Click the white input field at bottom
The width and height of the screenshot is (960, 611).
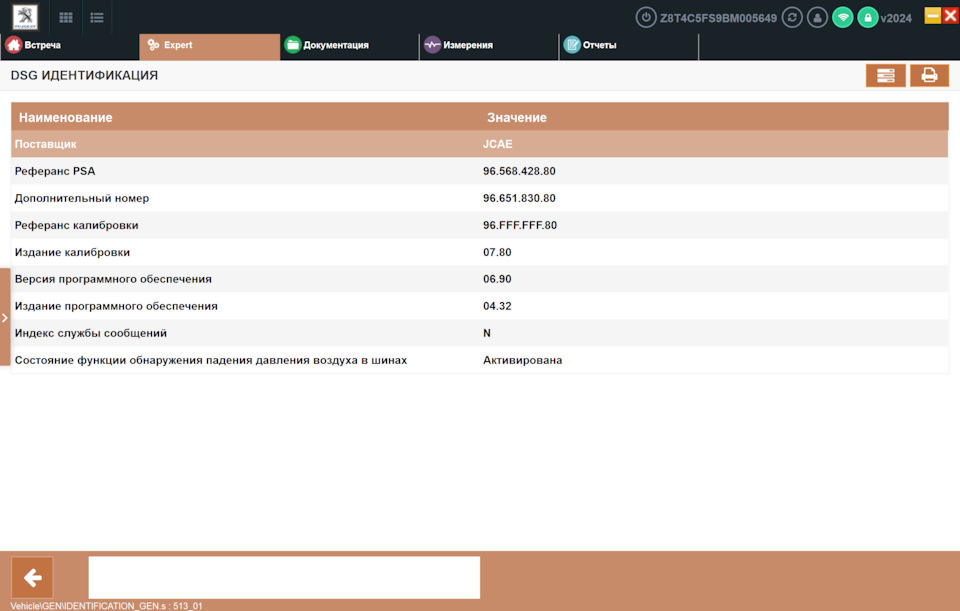point(284,577)
